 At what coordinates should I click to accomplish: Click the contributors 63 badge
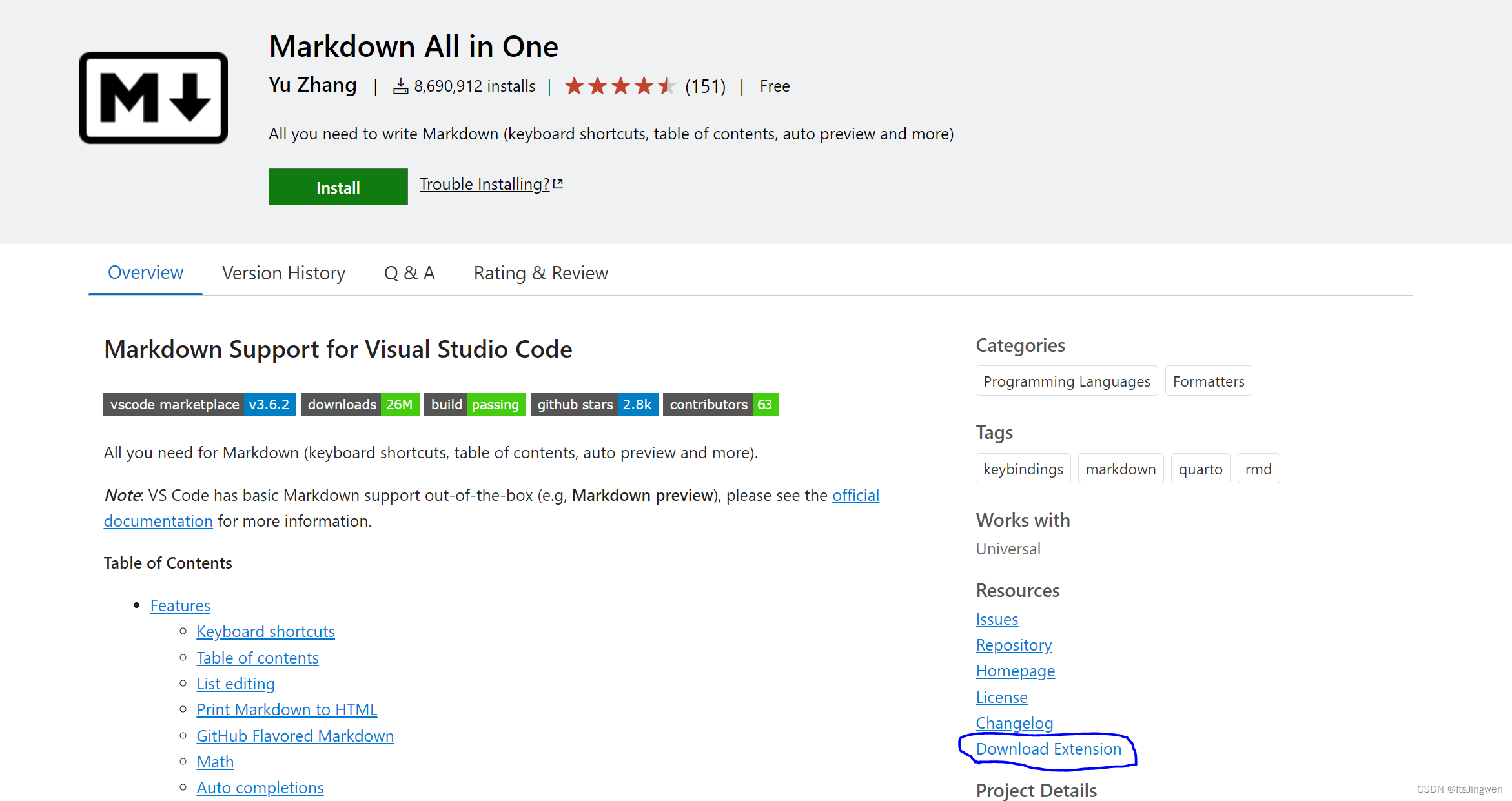tap(720, 405)
